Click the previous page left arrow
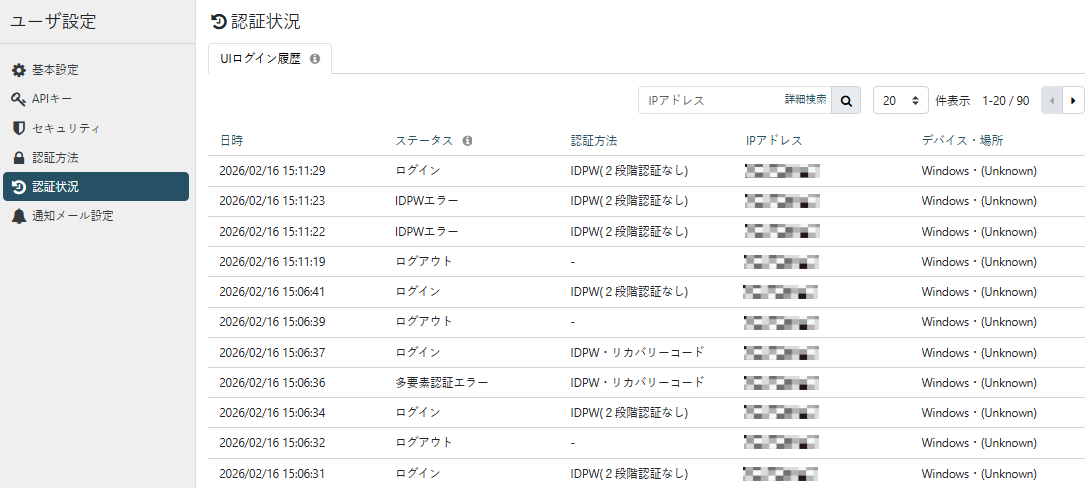 (x=1052, y=100)
